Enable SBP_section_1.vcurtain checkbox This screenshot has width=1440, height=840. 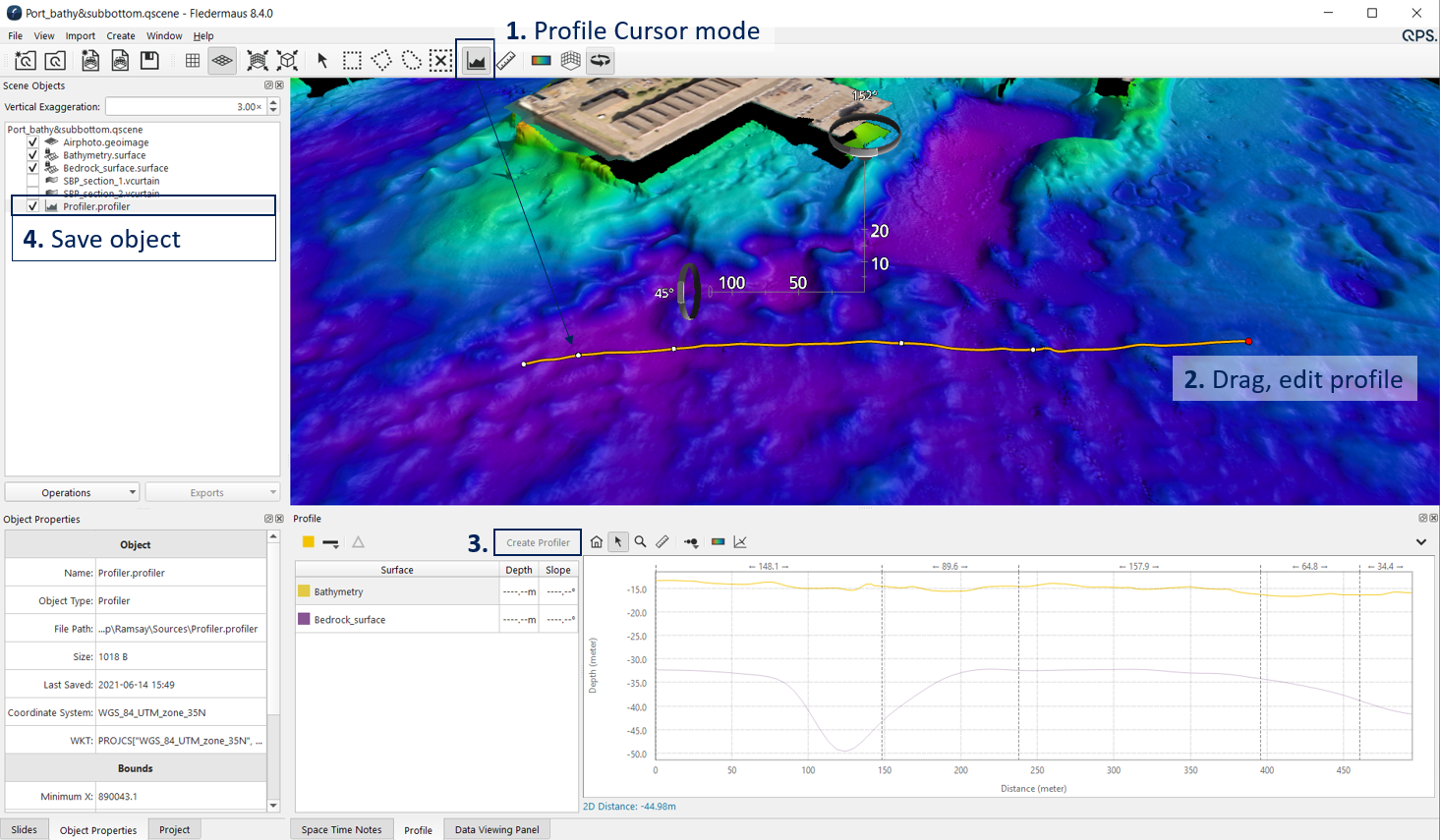coord(32,181)
